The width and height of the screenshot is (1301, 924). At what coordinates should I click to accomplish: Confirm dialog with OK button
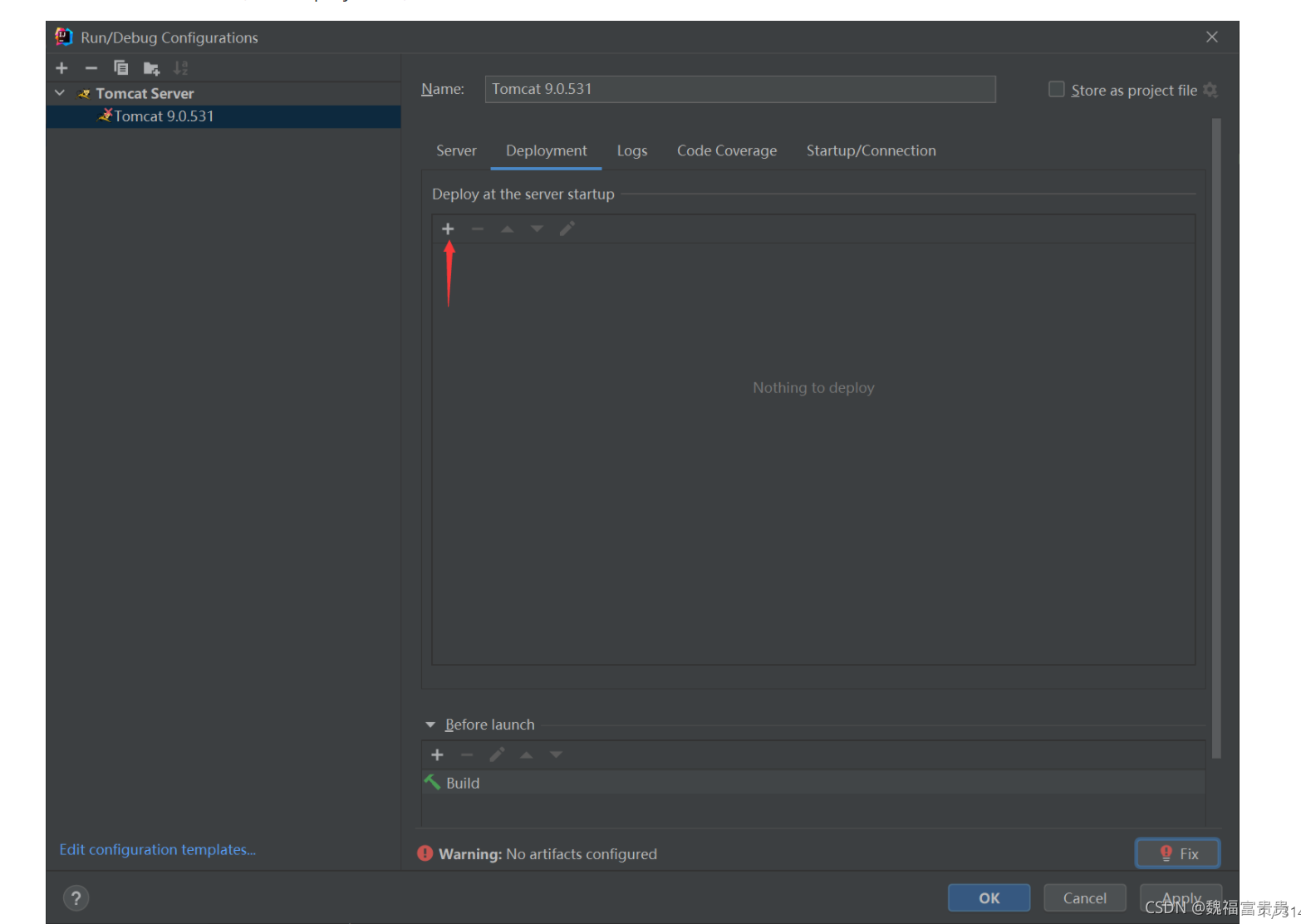point(989,898)
